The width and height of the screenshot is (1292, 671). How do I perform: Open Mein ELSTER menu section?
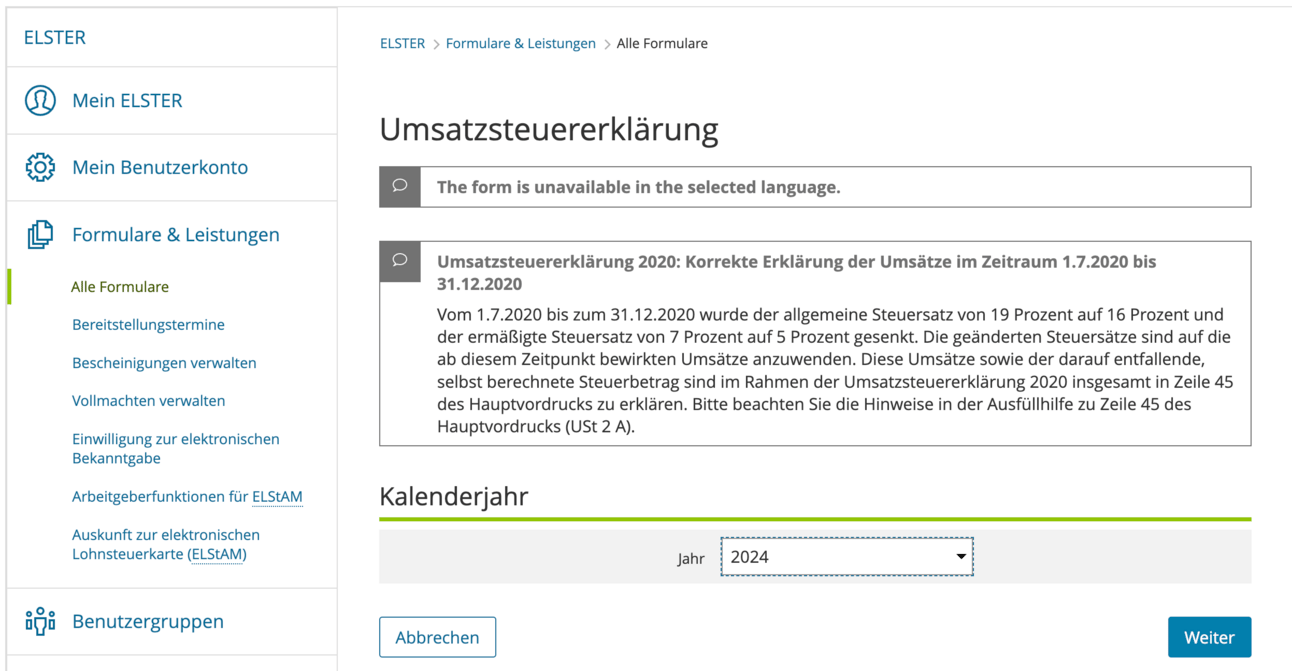(x=127, y=101)
